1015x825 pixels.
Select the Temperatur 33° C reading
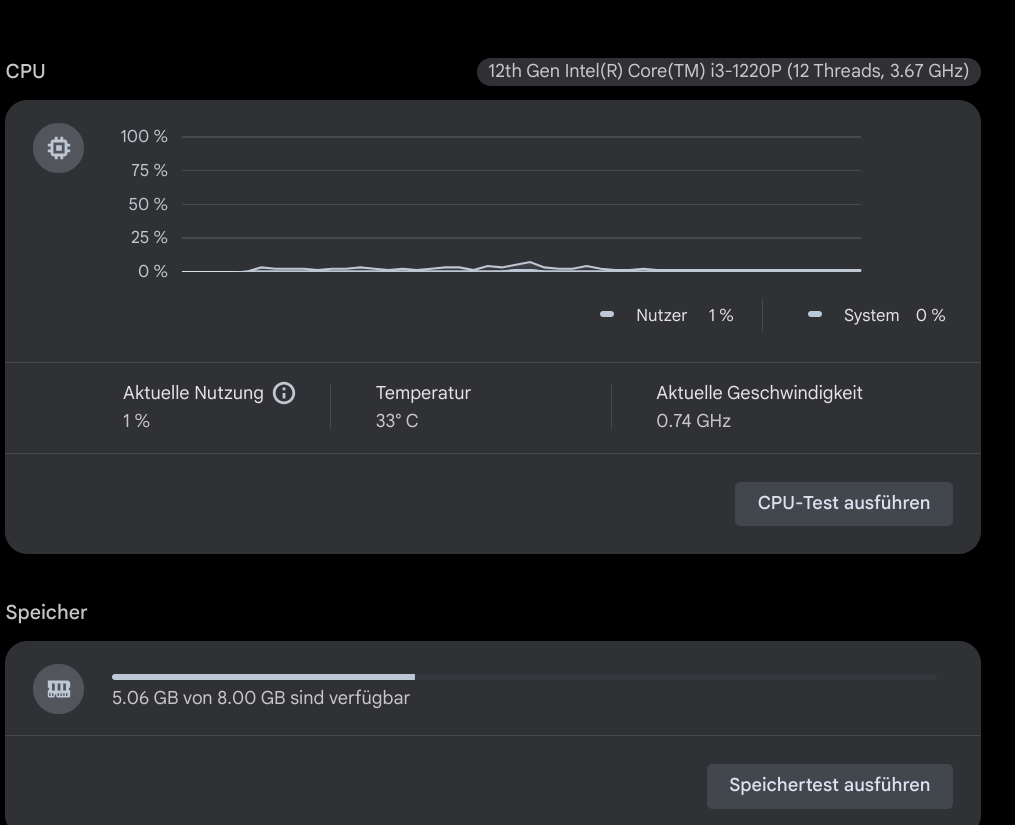[397, 421]
